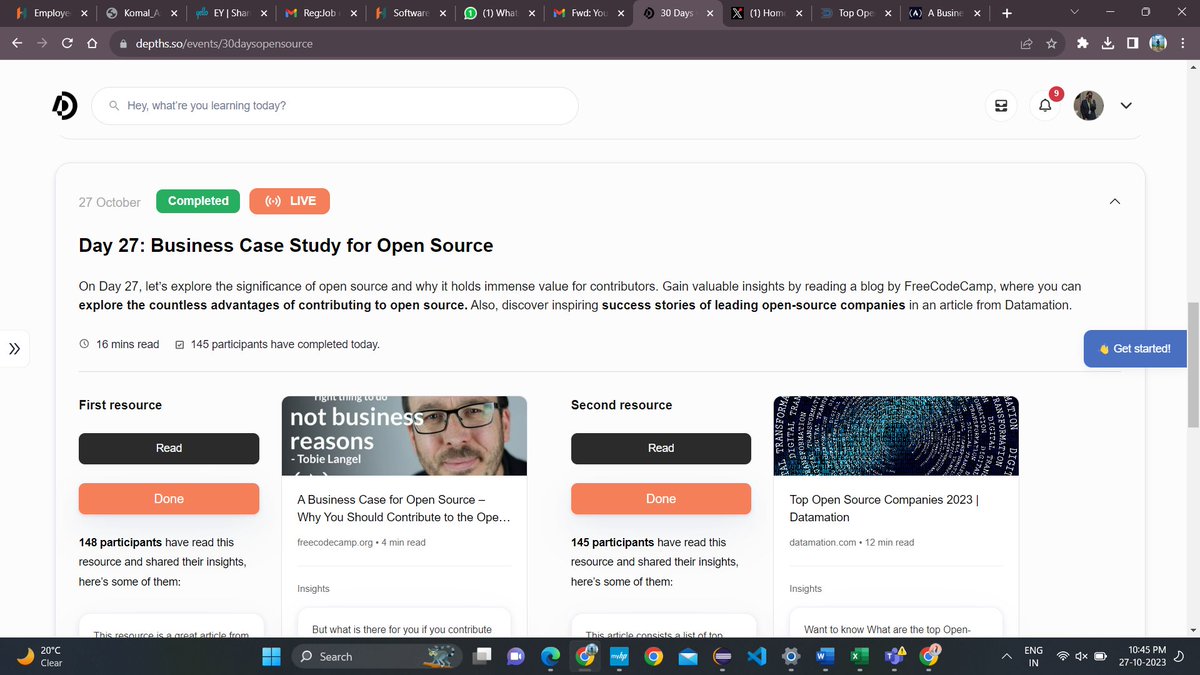Open Microsoft Excel from the taskbar
The width and height of the screenshot is (1200, 675).
coord(858,656)
